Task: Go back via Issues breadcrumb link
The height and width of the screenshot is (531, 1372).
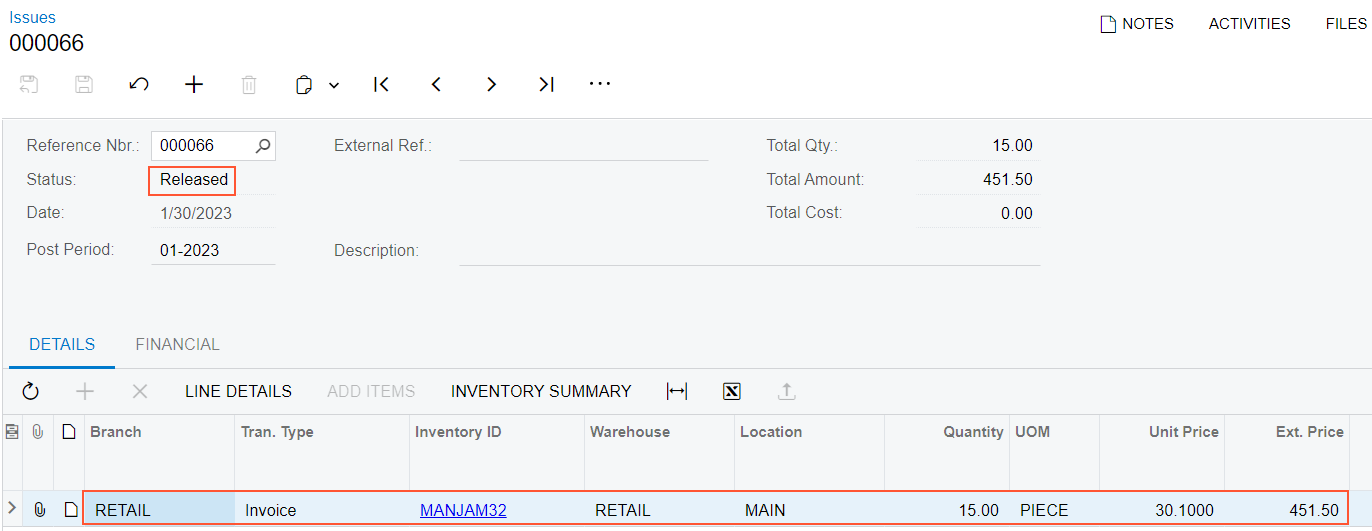Action: tap(33, 17)
